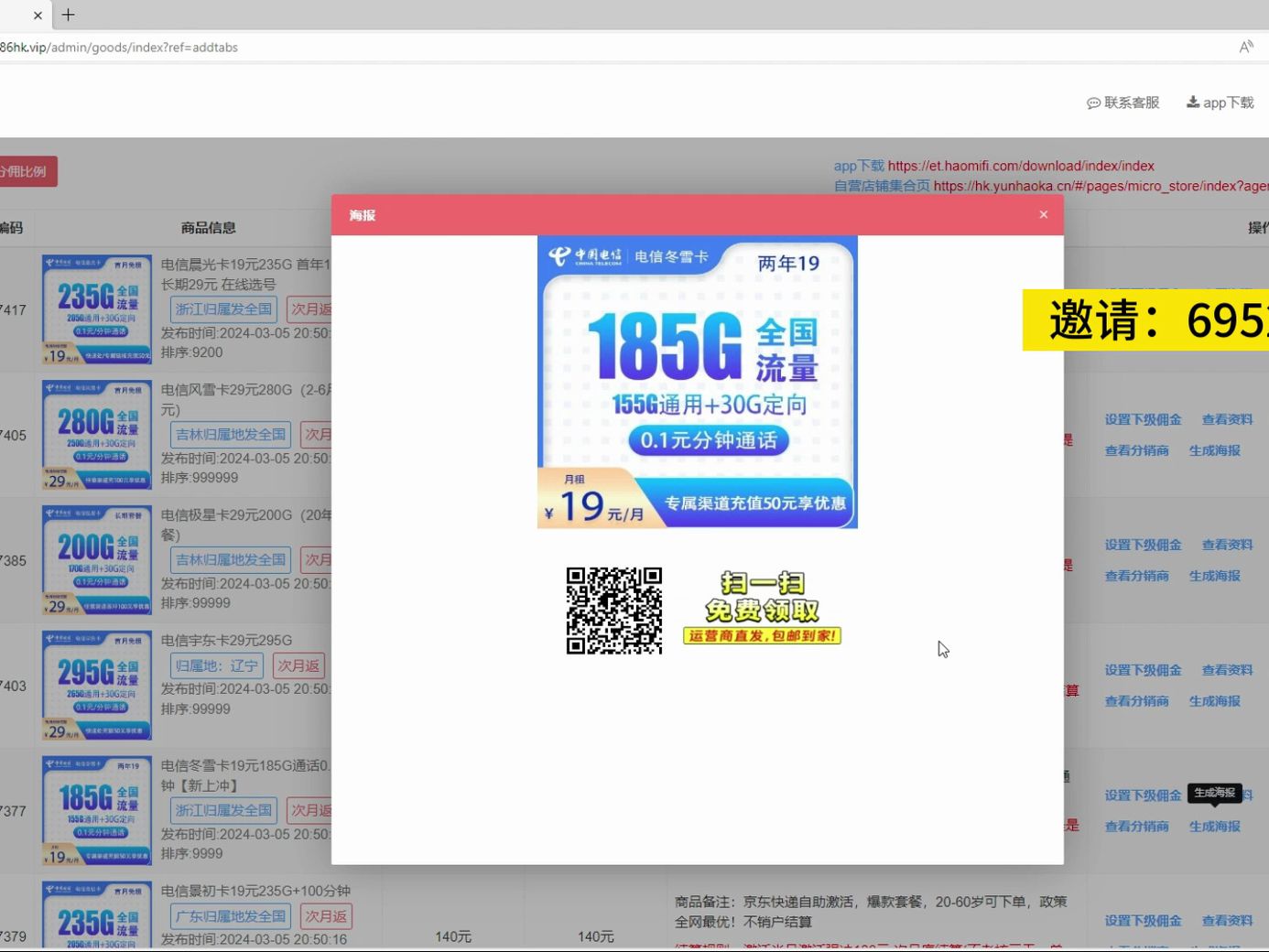Click the 200G 电信极星卡 product thumbnail

click(97, 560)
